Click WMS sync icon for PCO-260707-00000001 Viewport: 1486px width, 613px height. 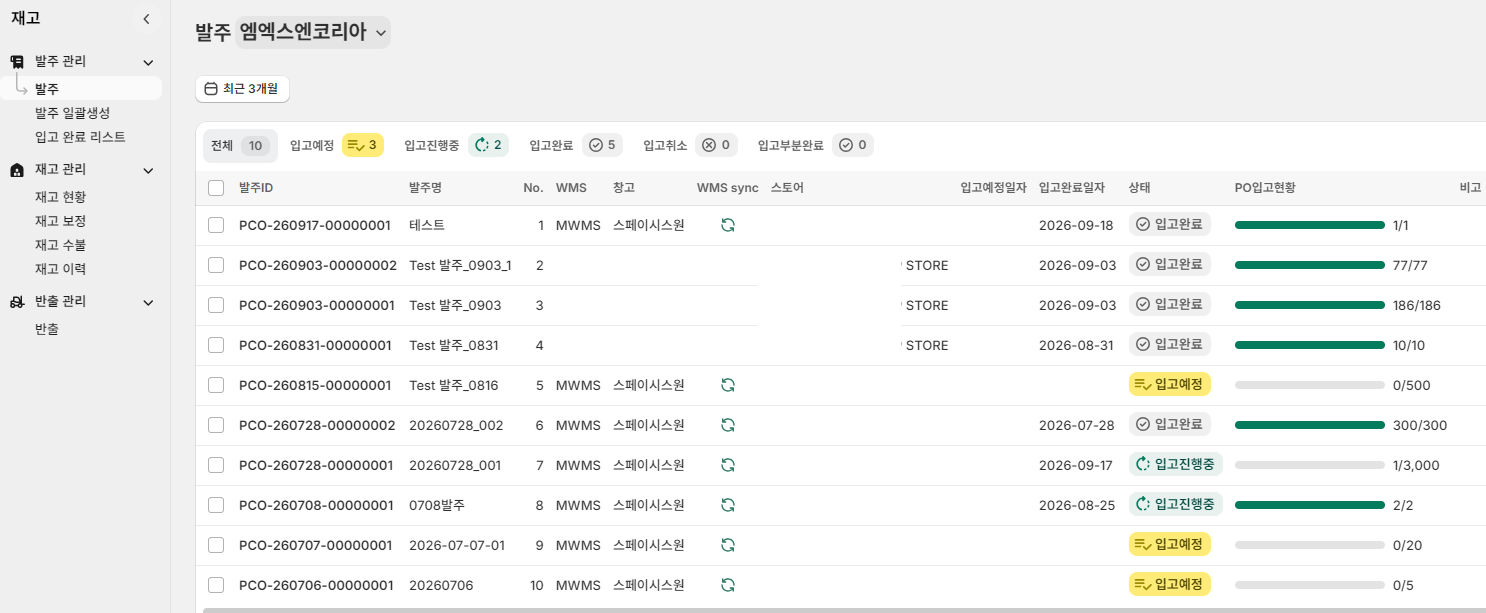pyautogui.click(x=728, y=545)
